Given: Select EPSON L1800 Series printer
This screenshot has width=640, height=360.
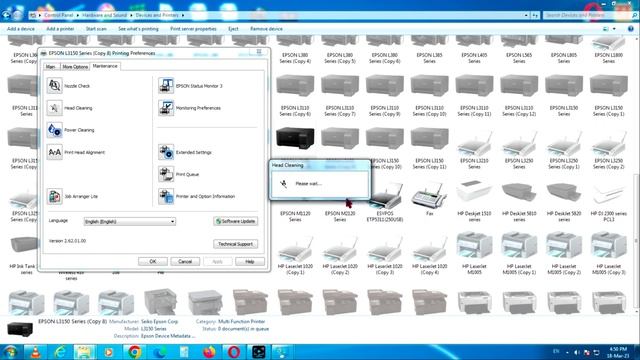Looking at the screenshot, I should (x=609, y=49).
